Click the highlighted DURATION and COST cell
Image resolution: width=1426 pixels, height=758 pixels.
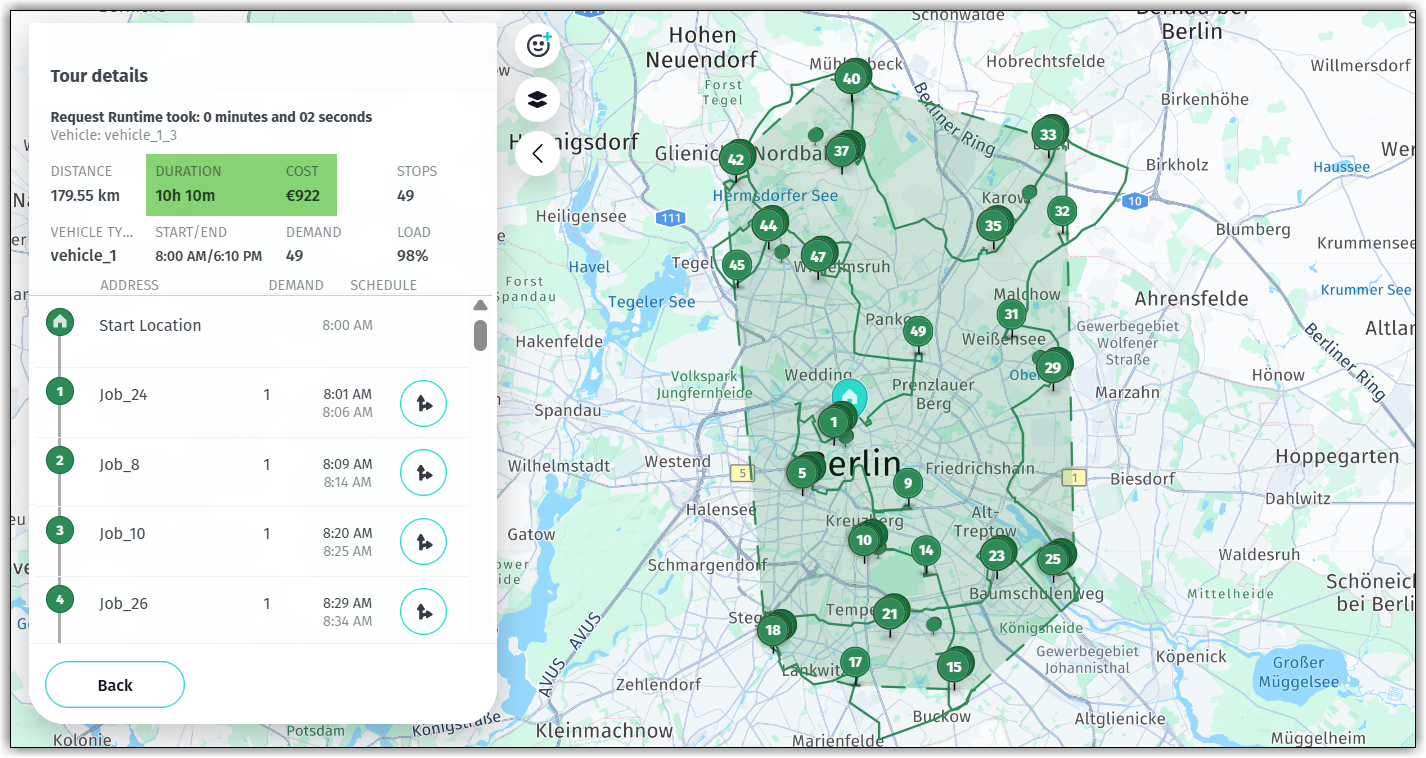pyautogui.click(x=240, y=185)
